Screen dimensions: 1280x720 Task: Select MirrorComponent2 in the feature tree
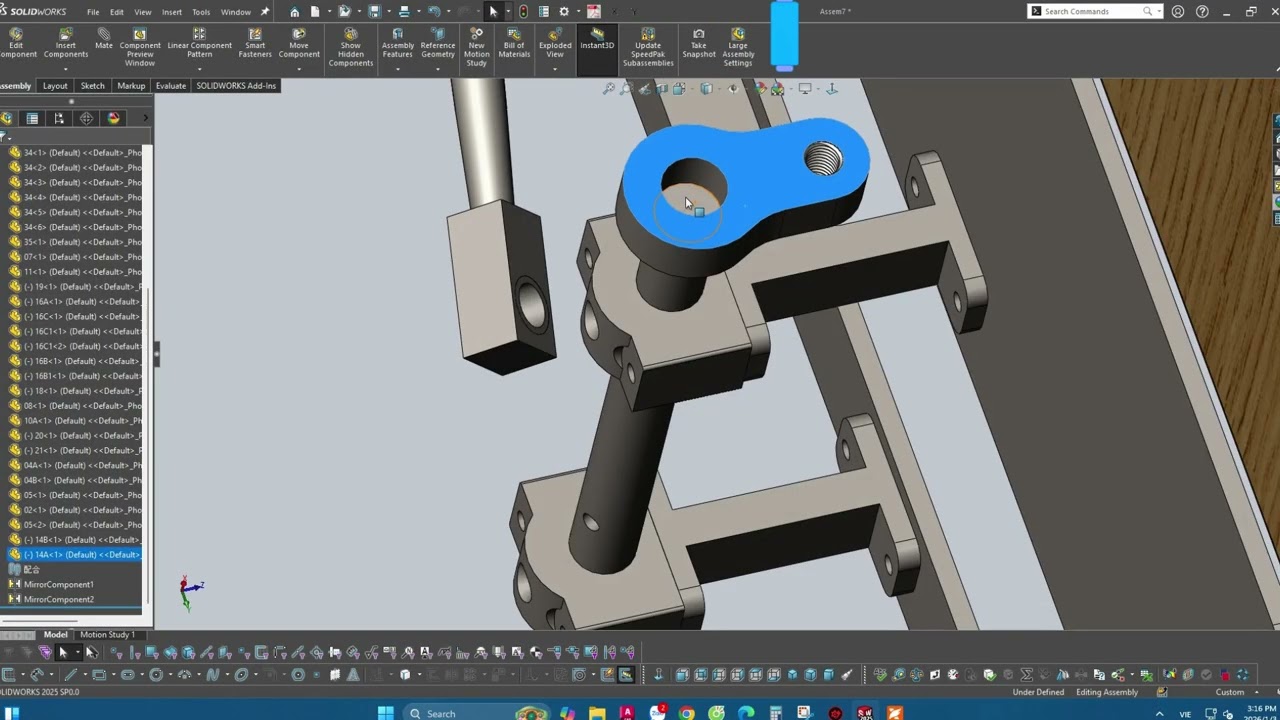(x=59, y=600)
